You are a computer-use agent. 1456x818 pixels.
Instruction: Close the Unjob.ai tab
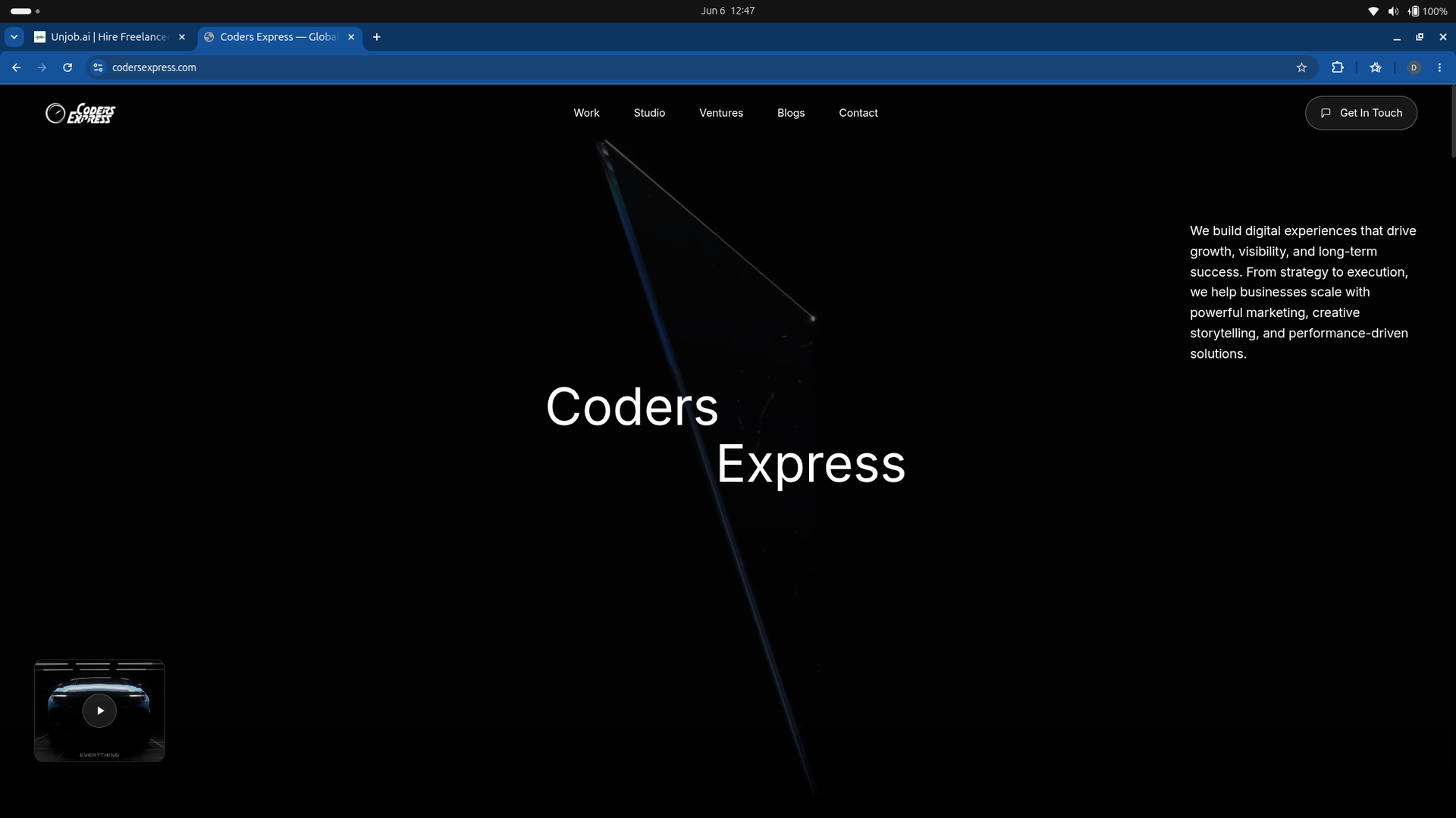tap(182, 36)
